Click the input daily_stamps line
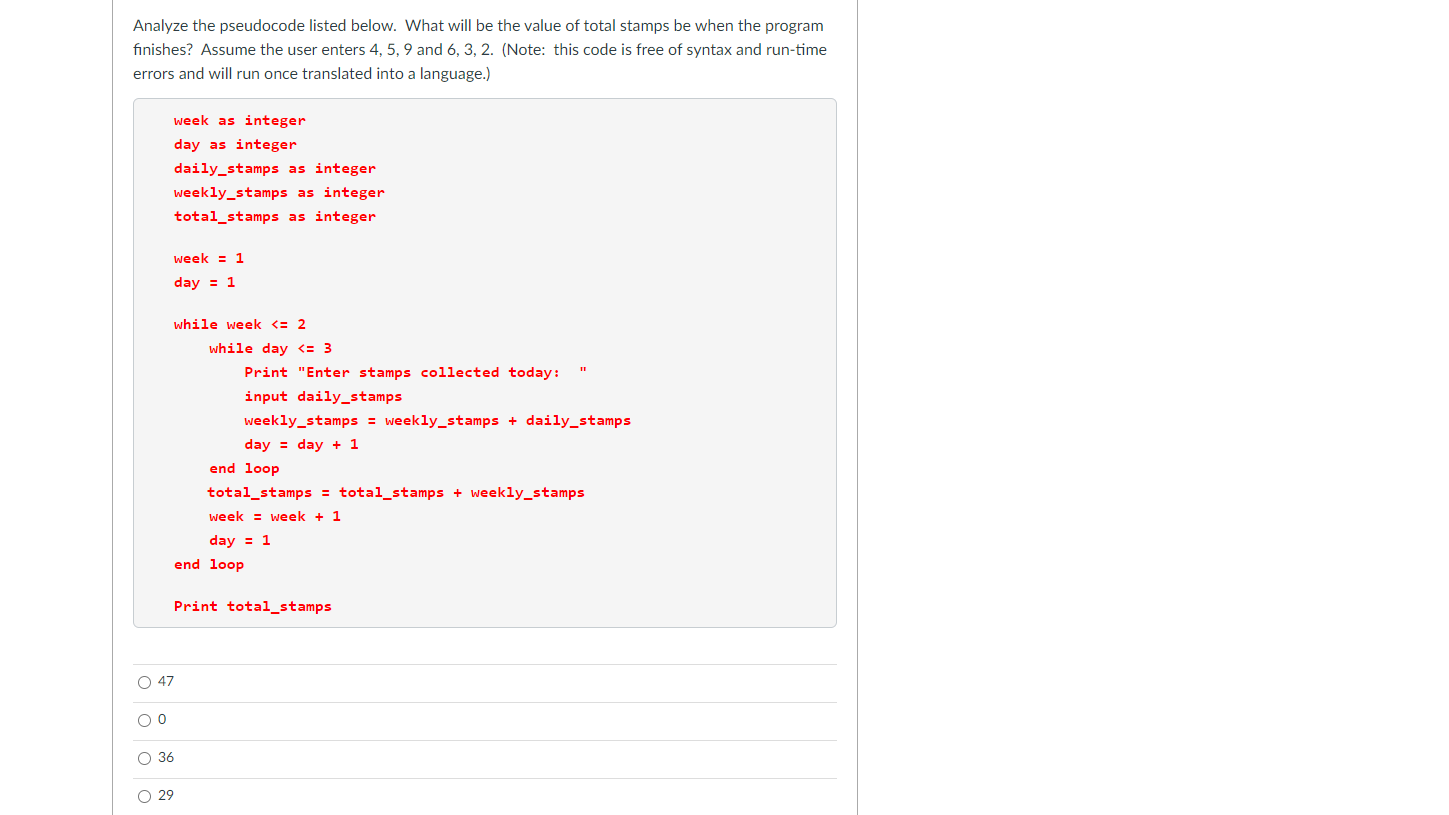This screenshot has width=1449, height=815. 323,396
